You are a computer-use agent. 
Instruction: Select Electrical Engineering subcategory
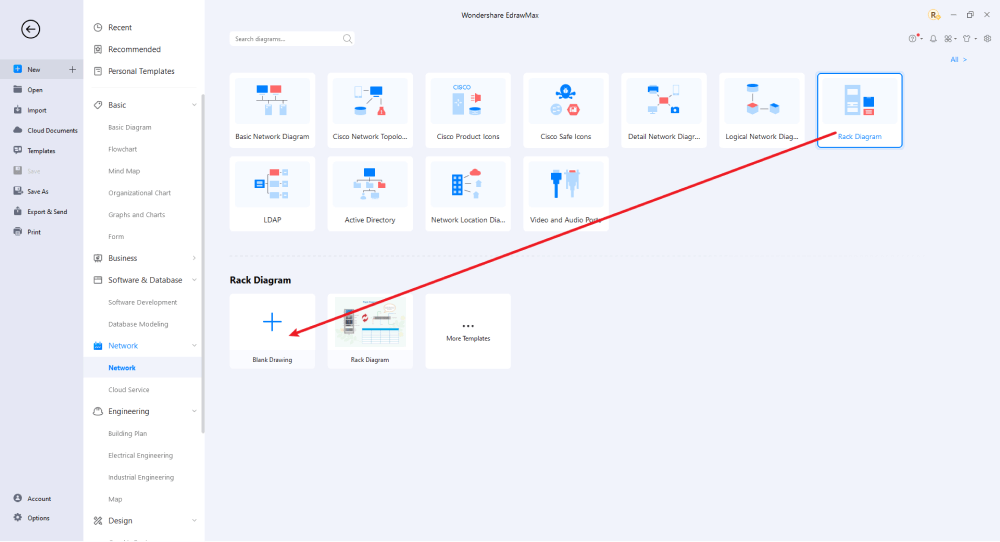[140, 455]
